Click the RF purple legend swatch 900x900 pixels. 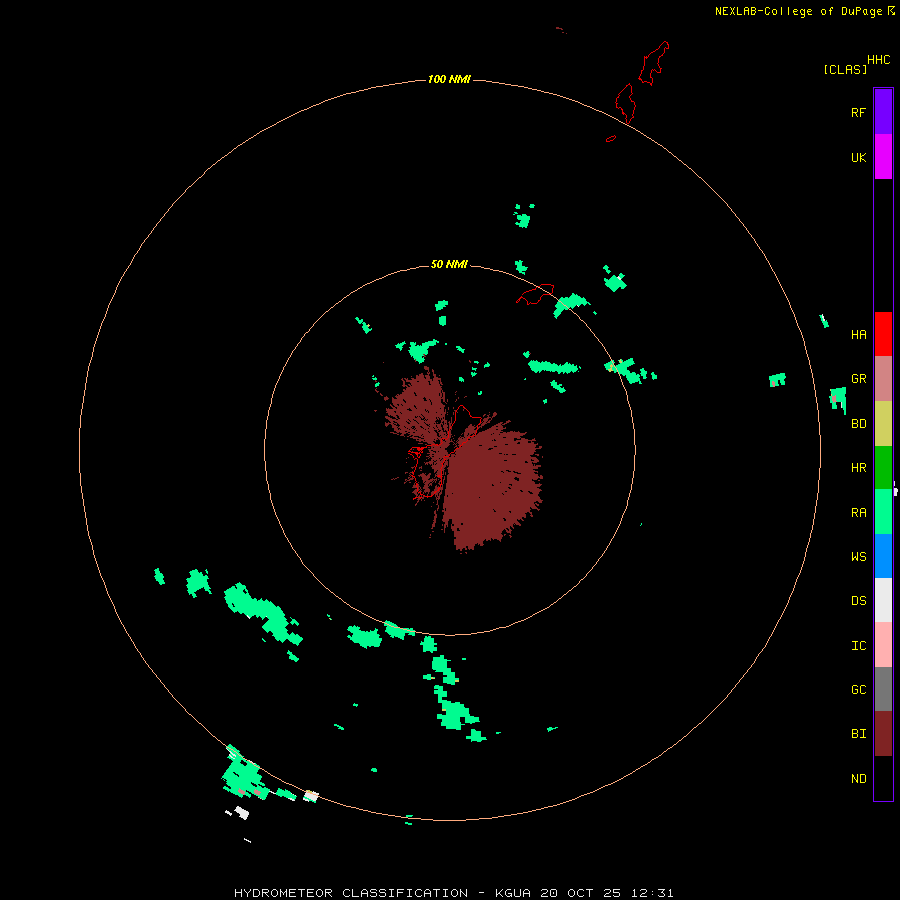coord(883,112)
